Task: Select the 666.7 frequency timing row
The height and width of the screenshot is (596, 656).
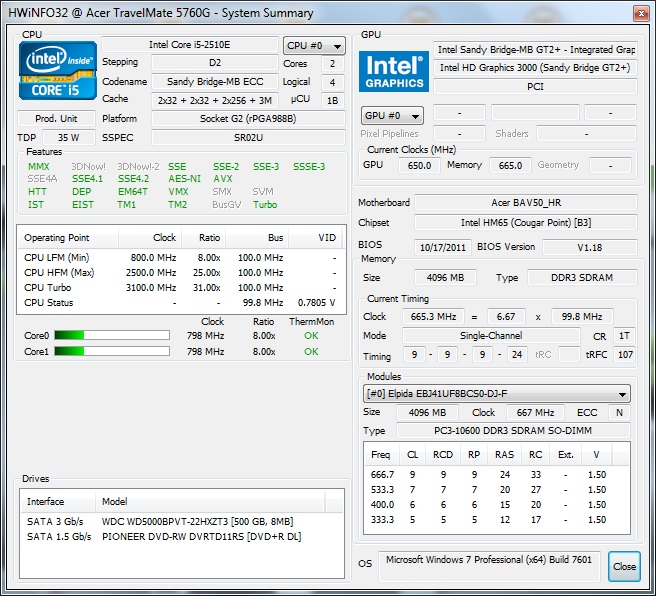Action: click(497, 475)
